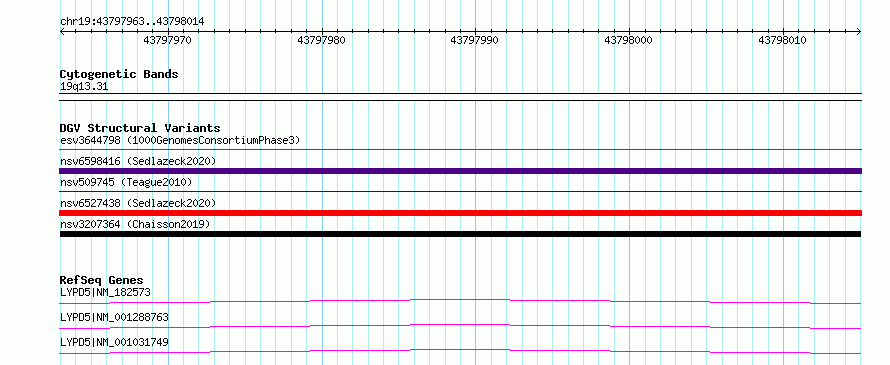Click the magenta NM_182573 transcript line
Screen dimensions: 890x365
pyautogui.click(x=461, y=301)
